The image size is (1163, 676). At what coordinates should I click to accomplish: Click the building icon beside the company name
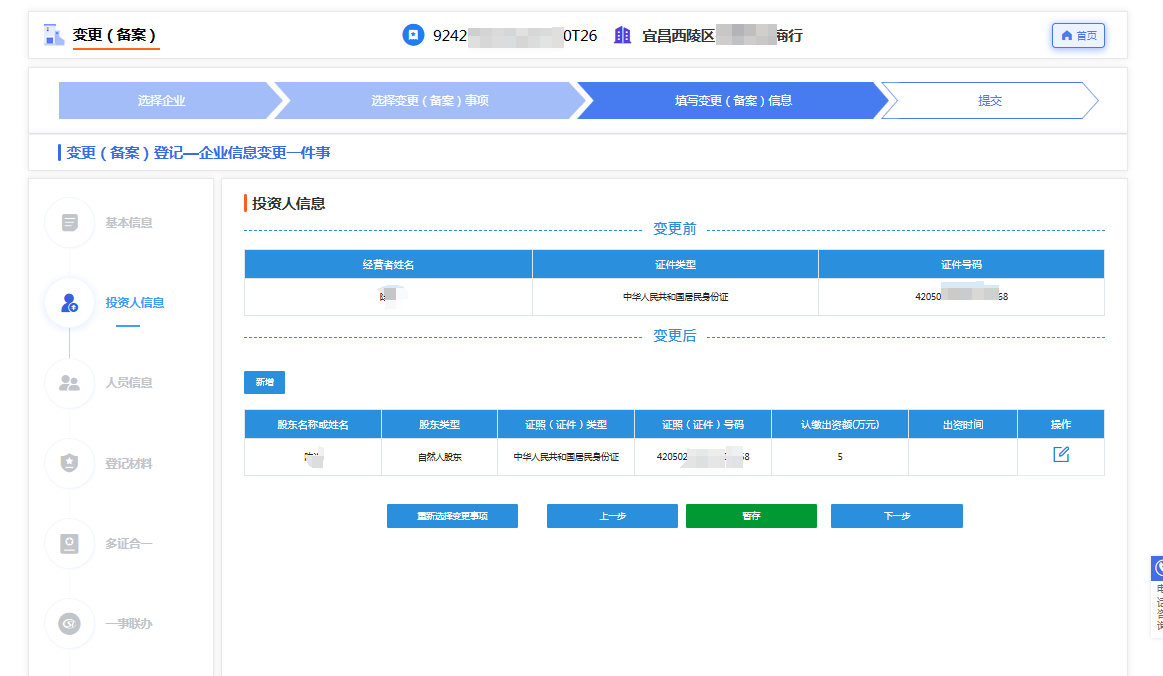[x=622, y=35]
